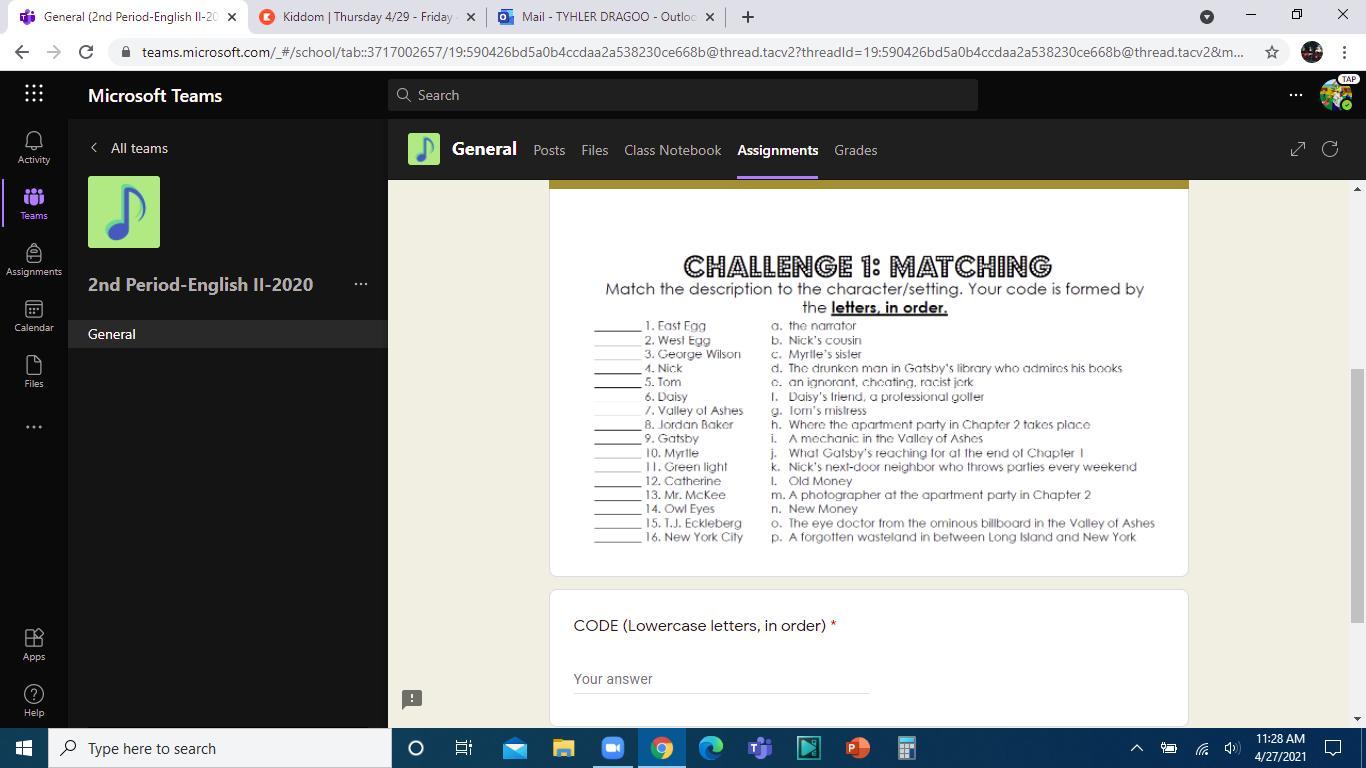Open the Activity bell in Teams sidebar
Screen dimensions: 1366x768
point(33,147)
